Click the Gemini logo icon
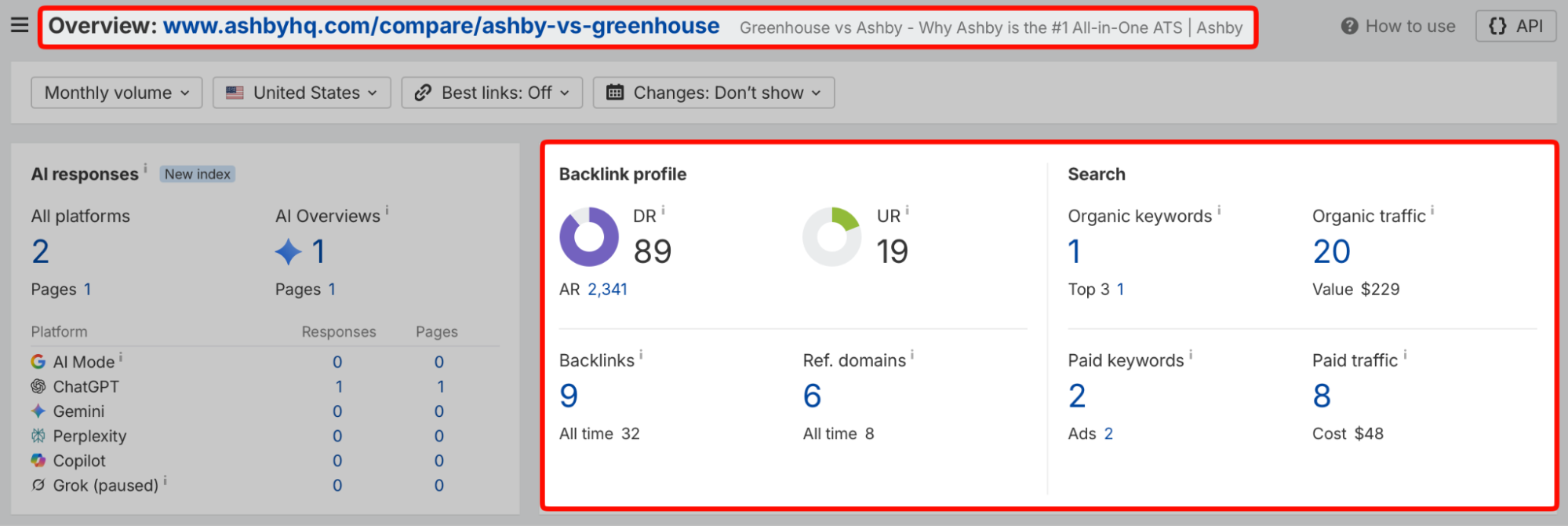Viewport: 1568px width, 526px height. (x=38, y=411)
